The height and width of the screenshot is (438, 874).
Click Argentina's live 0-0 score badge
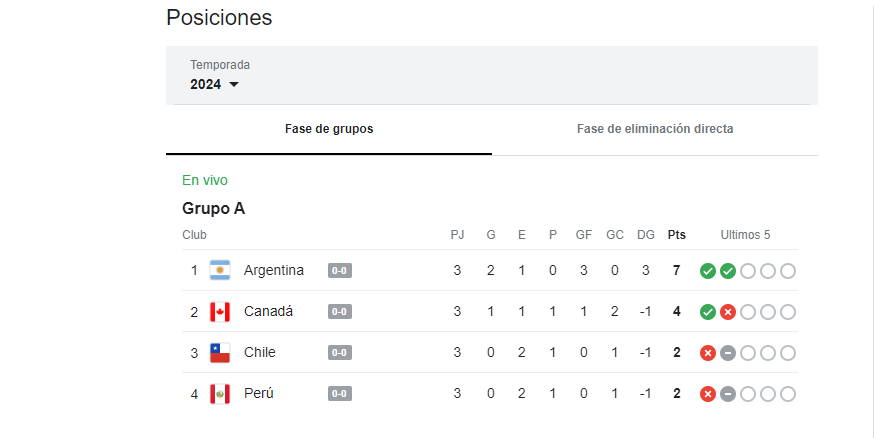tap(340, 271)
